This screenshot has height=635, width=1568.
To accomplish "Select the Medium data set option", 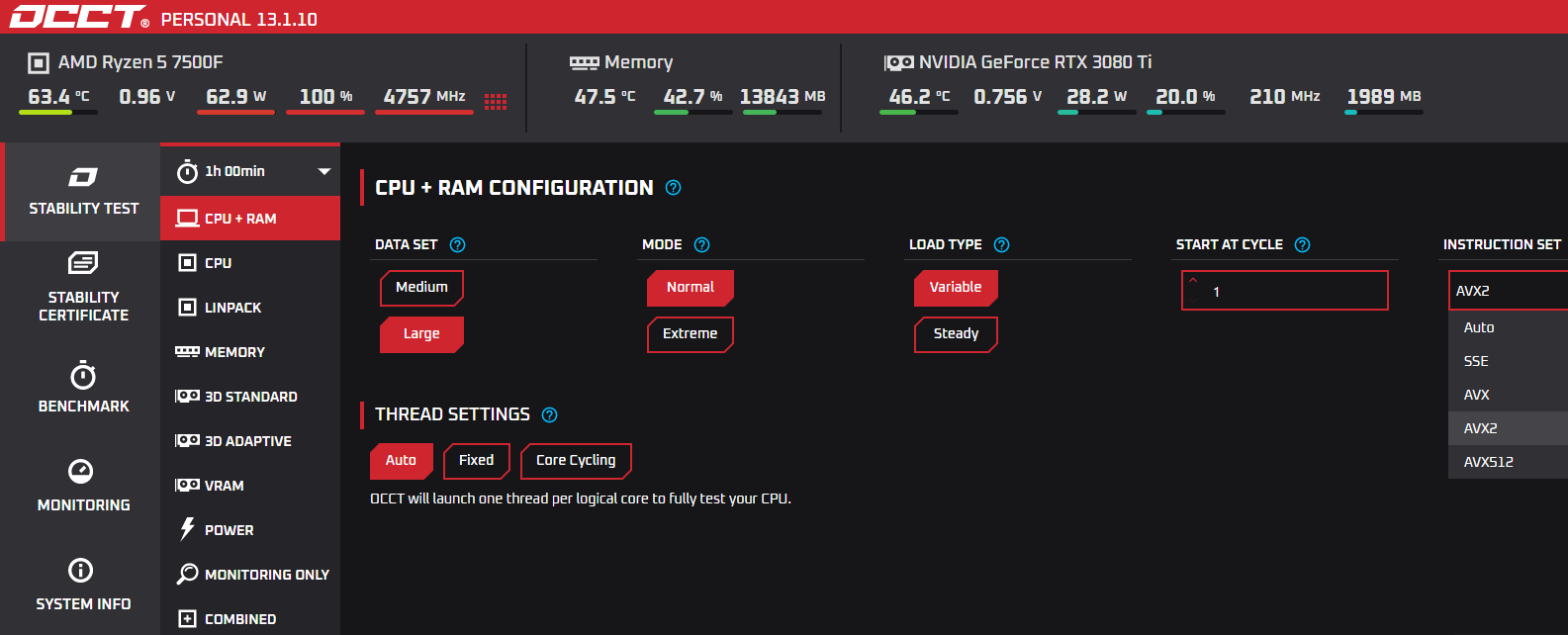I will 421,288.
